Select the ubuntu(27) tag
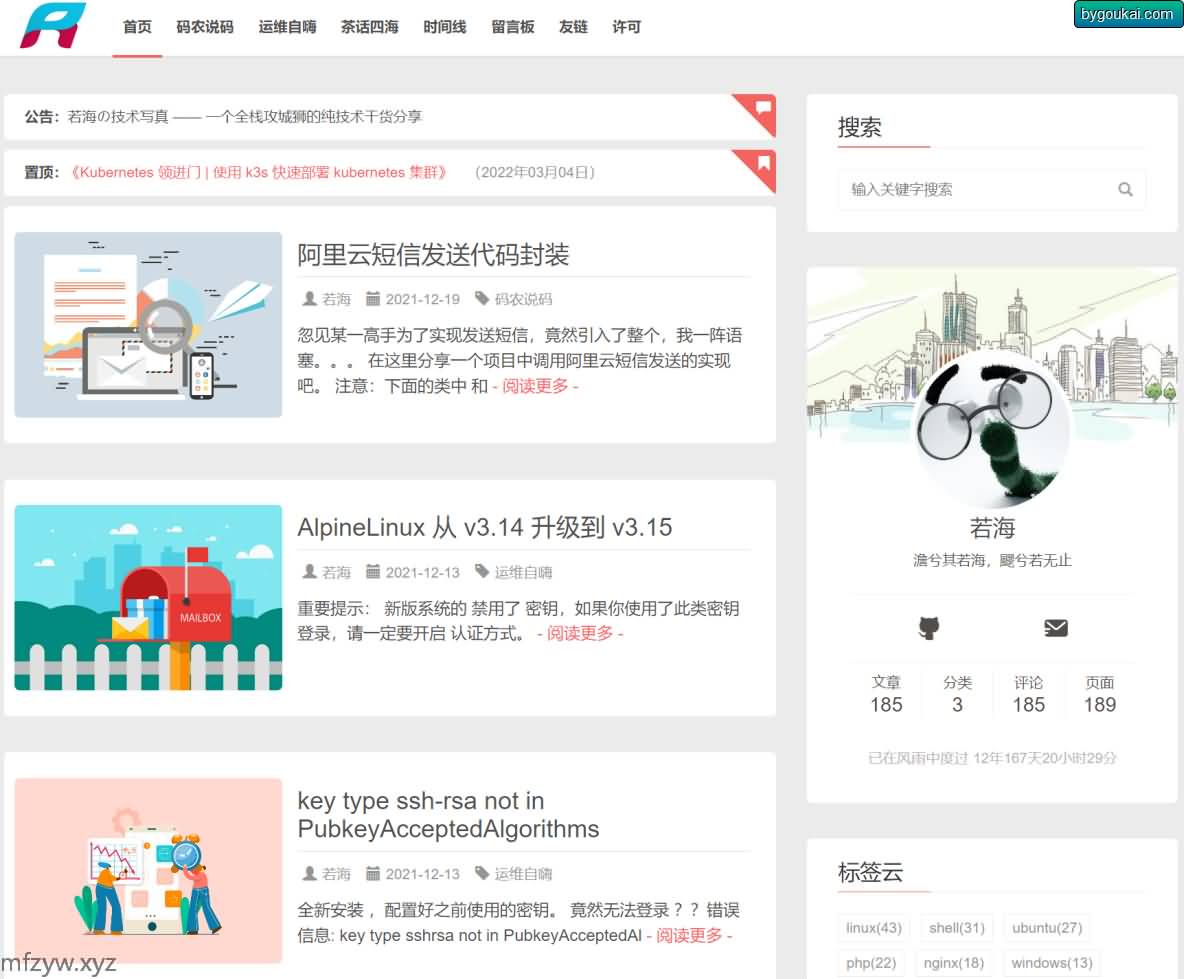This screenshot has height=979, width=1184. point(1046,928)
